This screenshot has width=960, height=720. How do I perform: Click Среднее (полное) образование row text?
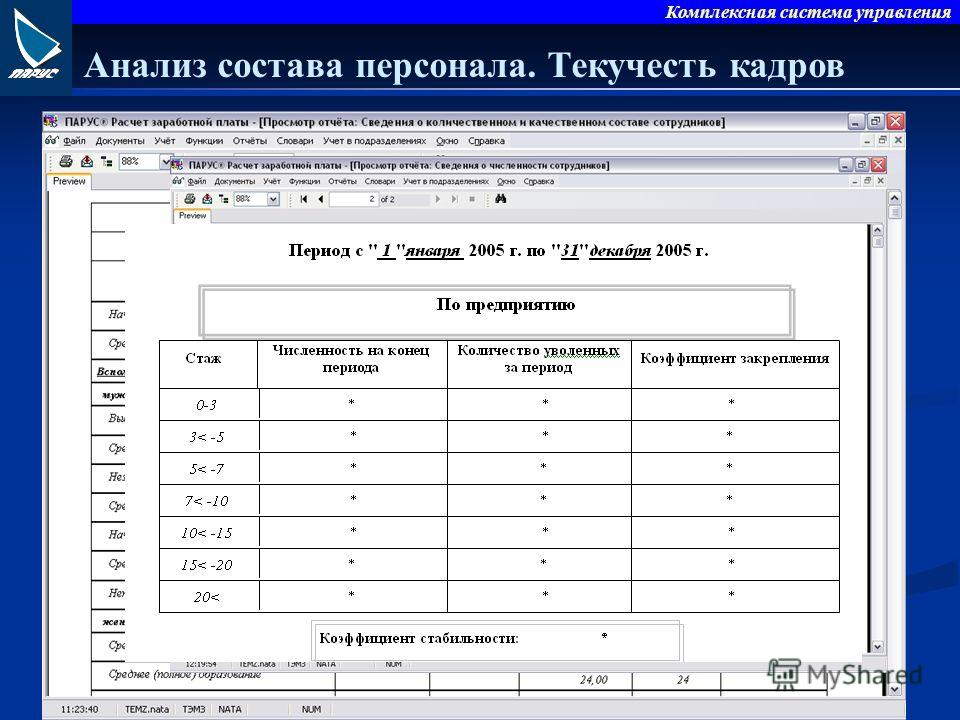pyautogui.click(x=185, y=674)
